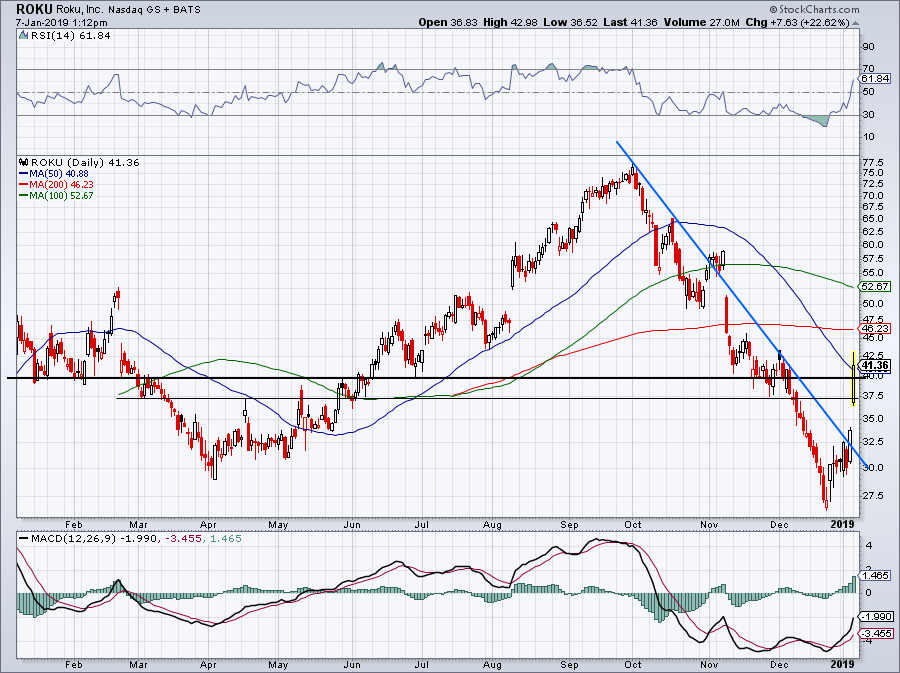
Task: Click the green MA(100) legend color line
Action: (24, 195)
